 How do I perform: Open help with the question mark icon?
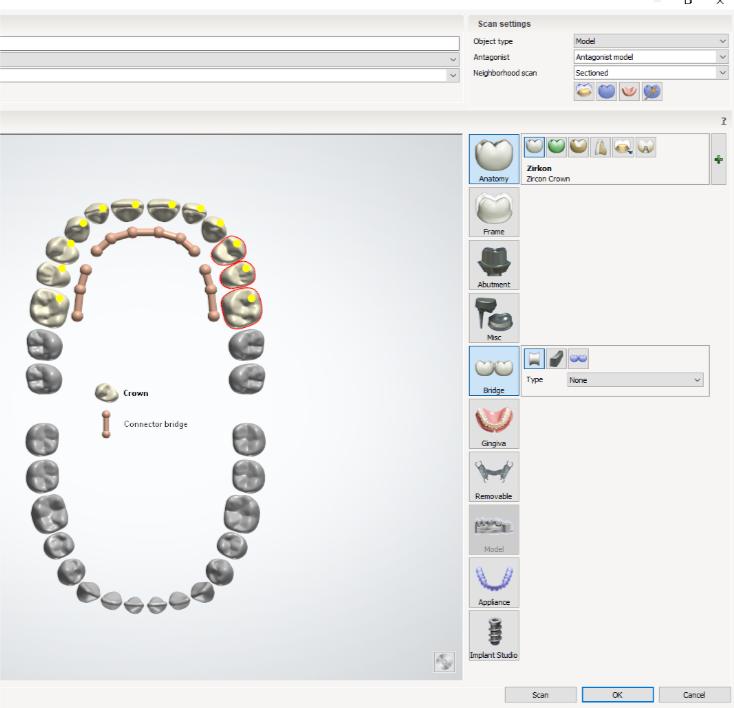tap(724, 121)
